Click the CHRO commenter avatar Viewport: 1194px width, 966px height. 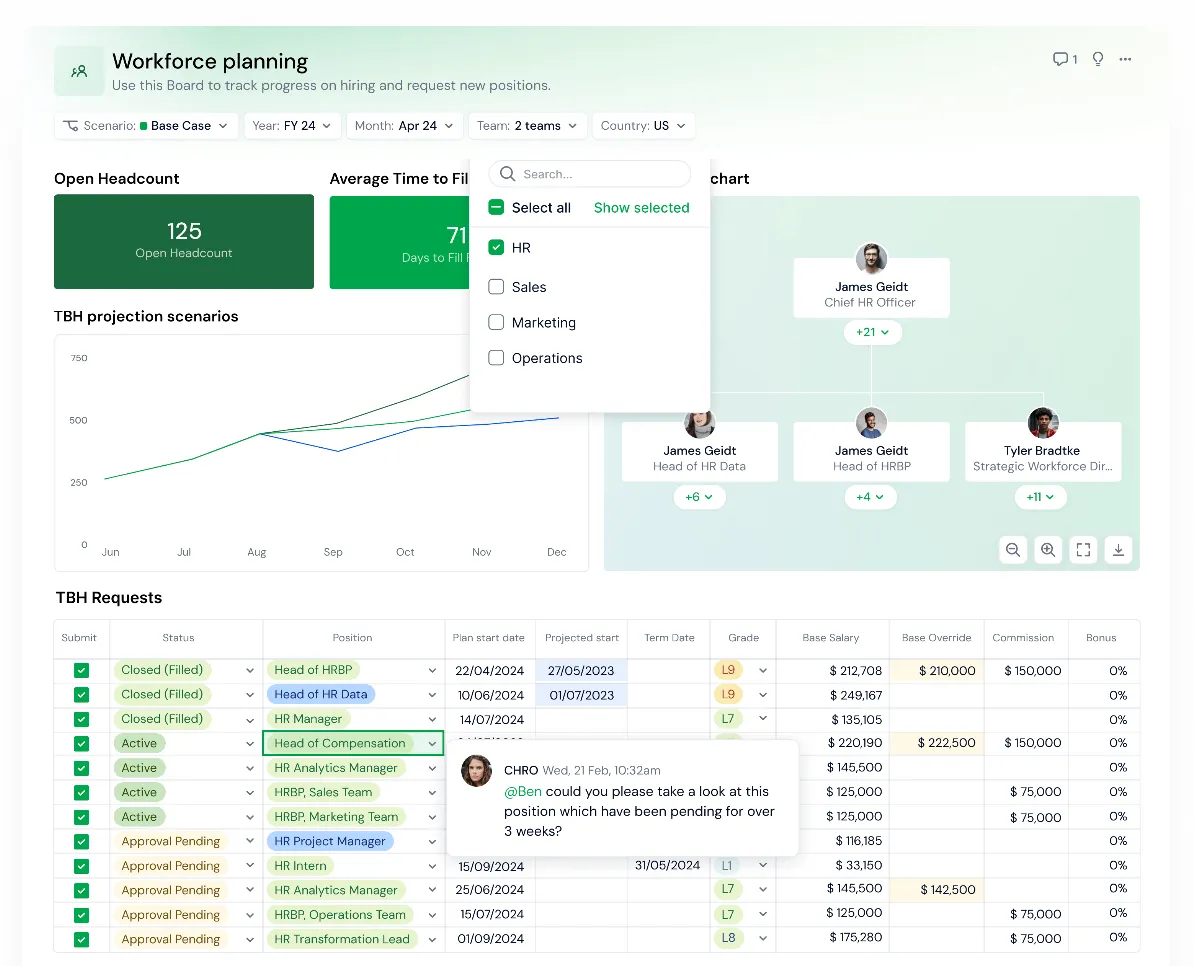[477, 770]
